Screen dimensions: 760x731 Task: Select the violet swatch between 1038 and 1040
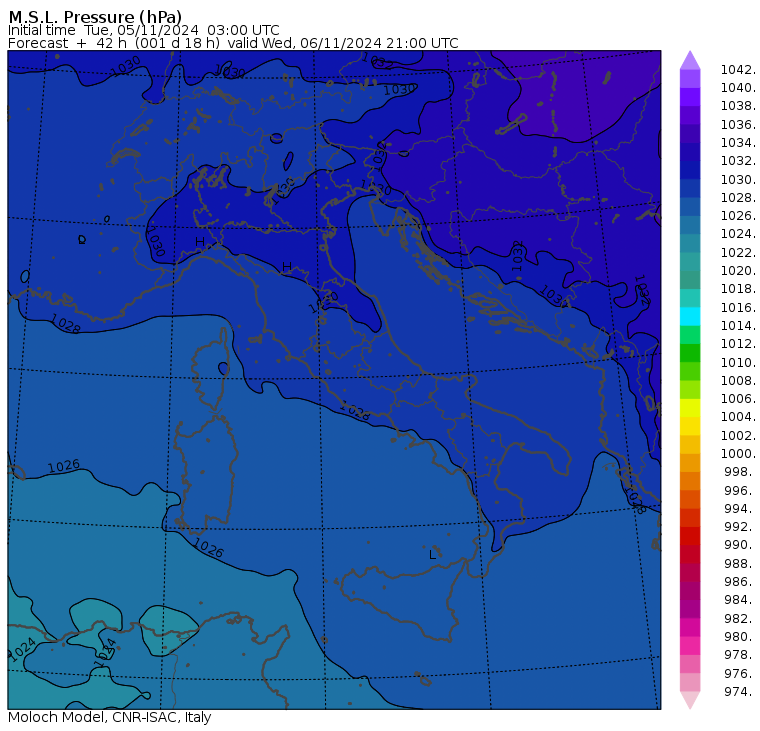coord(690,97)
